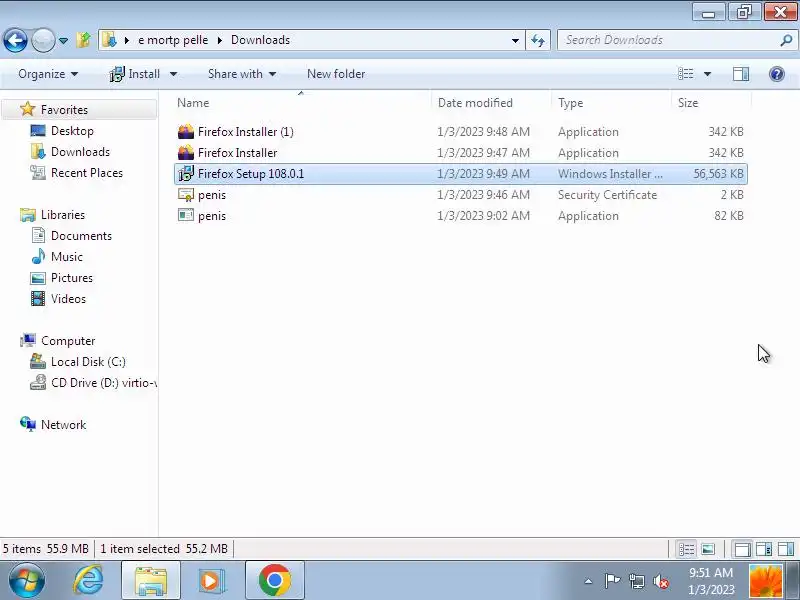Click the Install toolbar button
Screen dimensions: 800x600
click(135, 74)
